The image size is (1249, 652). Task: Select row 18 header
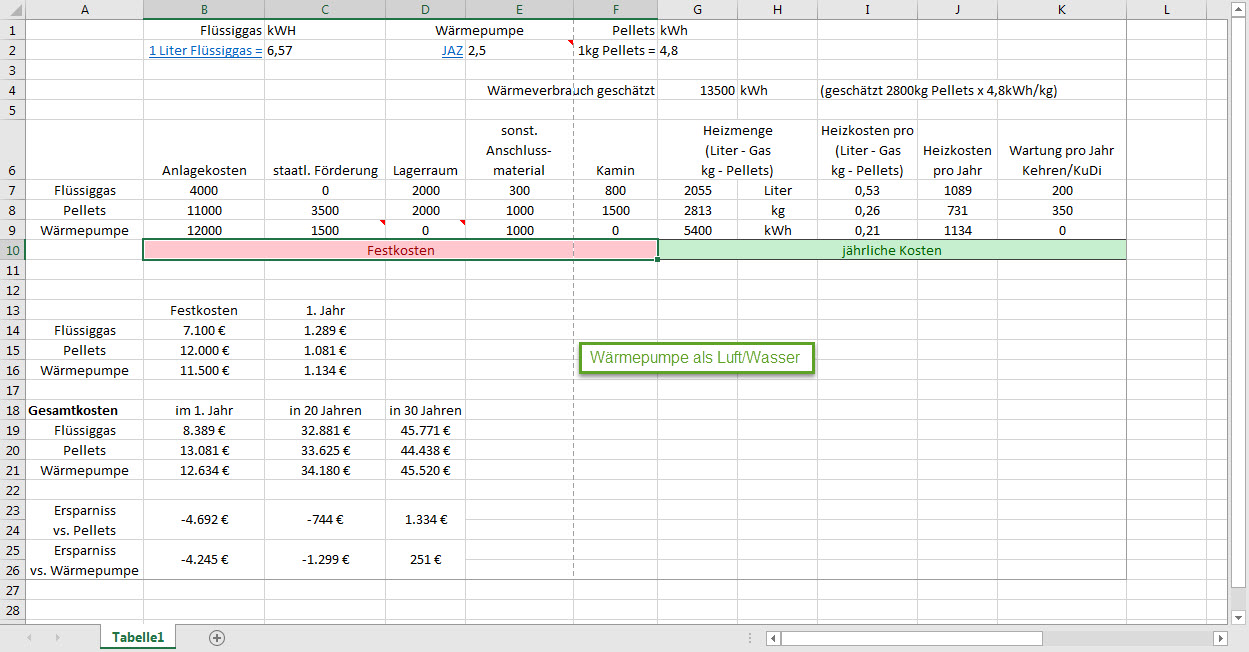tap(12, 410)
